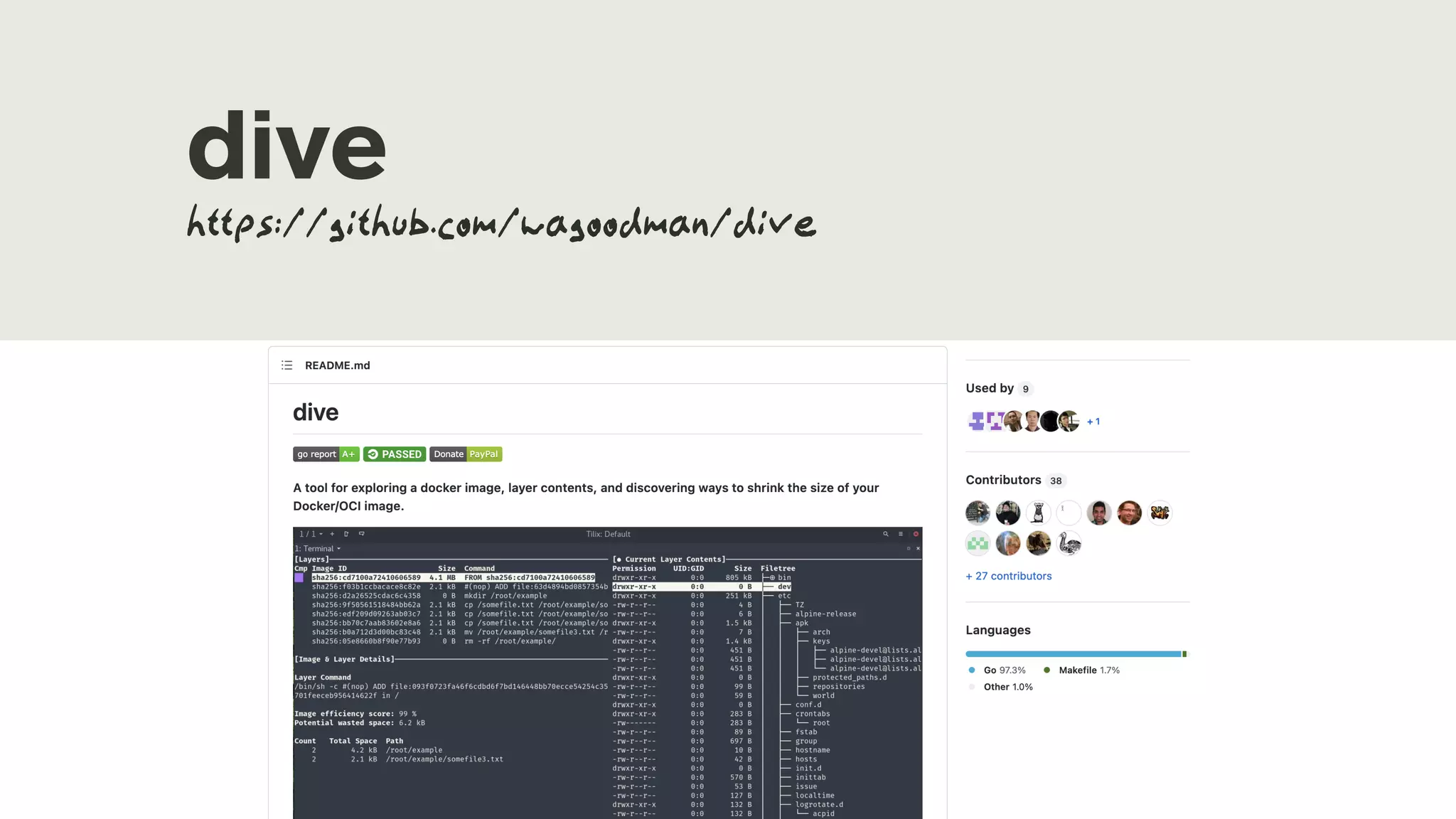Click the green Makefile segment of language bar
Image resolution: width=1456 pixels, height=819 pixels.
tap(1184, 654)
